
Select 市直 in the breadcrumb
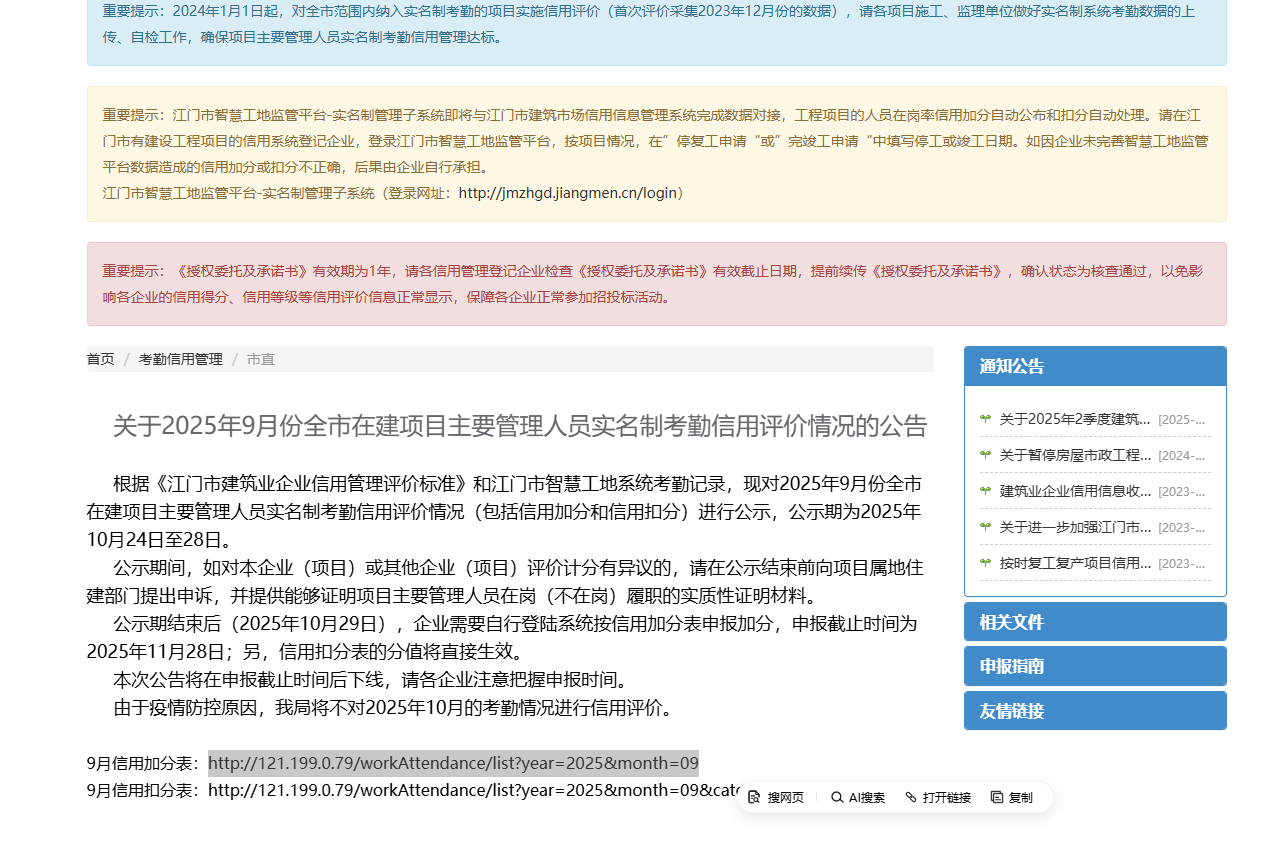point(261,359)
